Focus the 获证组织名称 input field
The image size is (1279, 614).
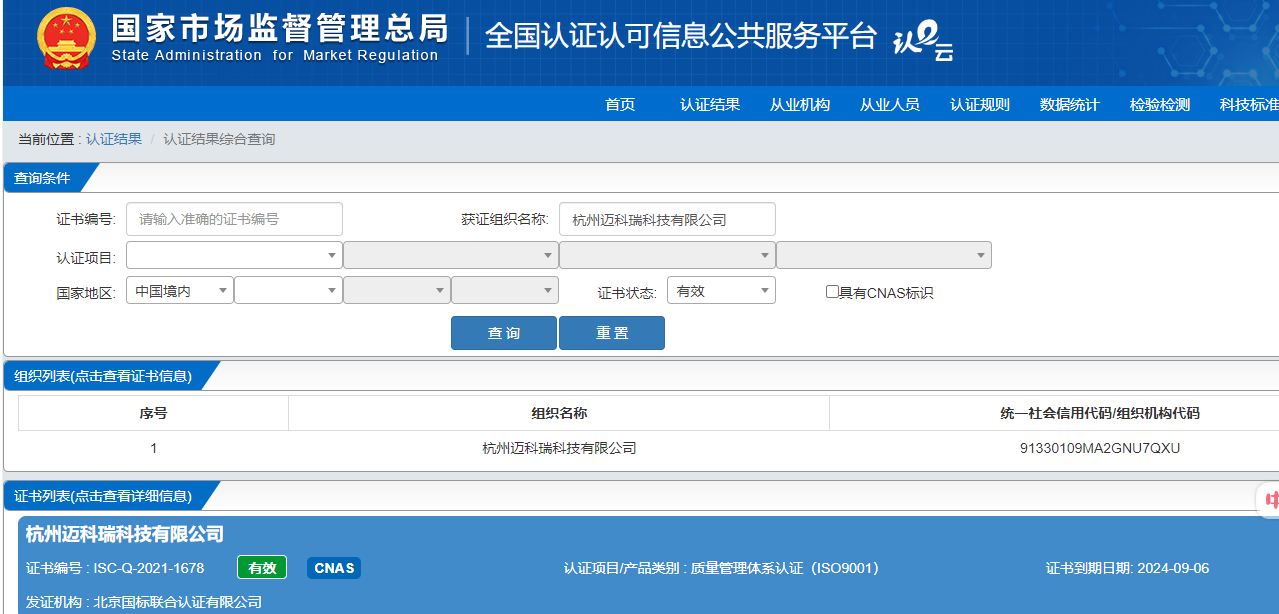point(667,219)
